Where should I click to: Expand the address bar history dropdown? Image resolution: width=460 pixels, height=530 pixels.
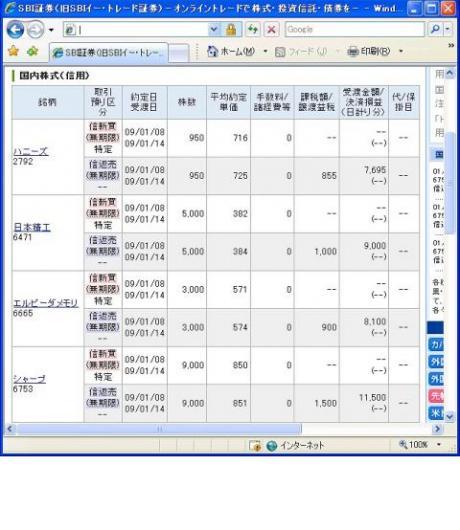(214, 30)
